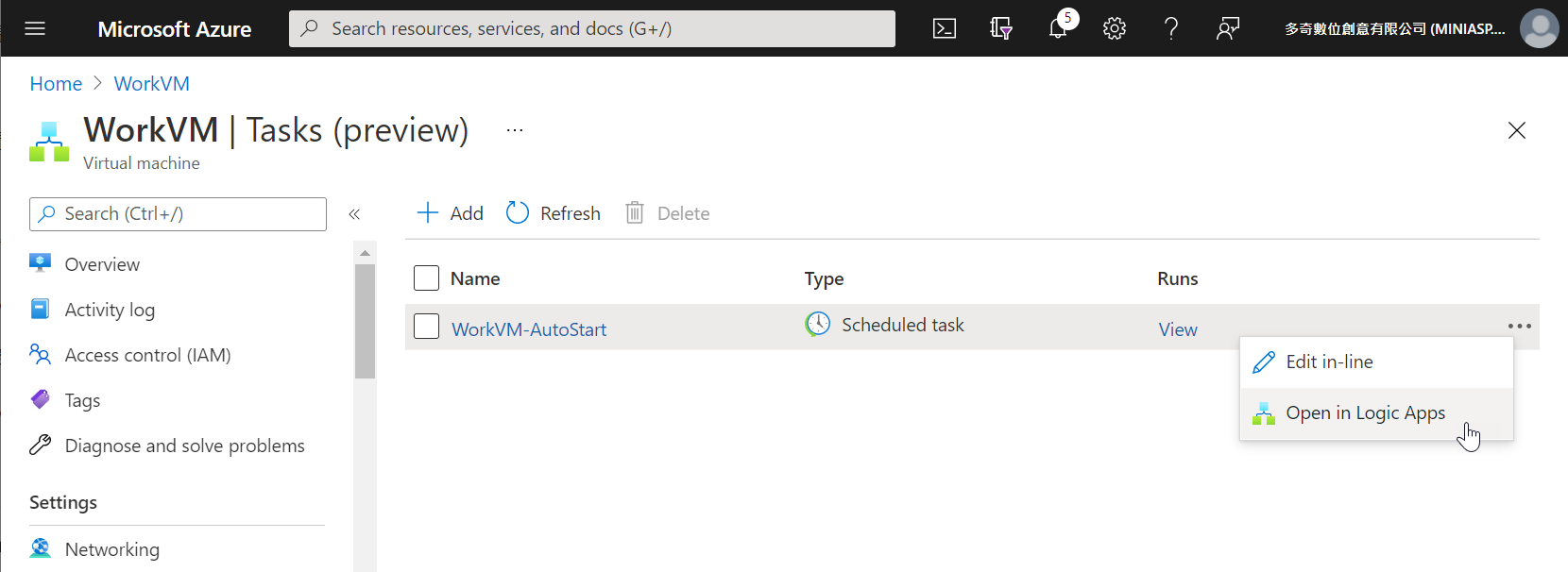
Task: Click the Runs column header
Action: (x=1178, y=278)
